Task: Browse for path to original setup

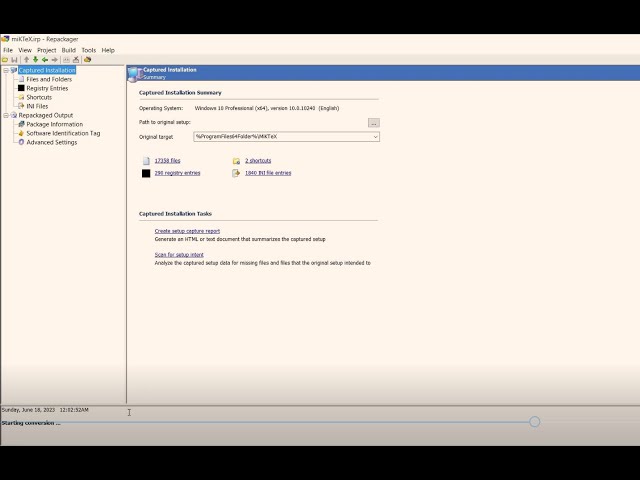Action: pyautogui.click(x=373, y=123)
